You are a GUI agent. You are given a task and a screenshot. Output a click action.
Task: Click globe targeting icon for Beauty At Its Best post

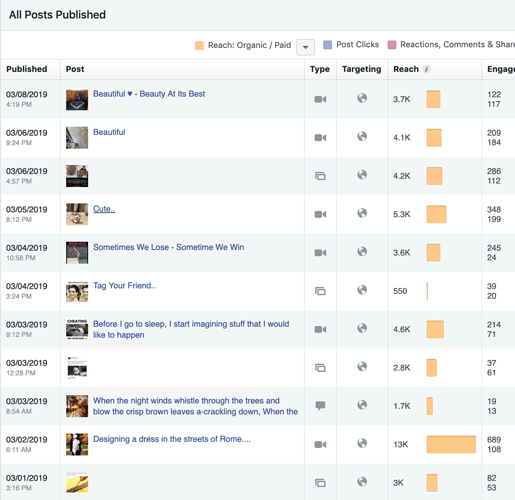362,98
